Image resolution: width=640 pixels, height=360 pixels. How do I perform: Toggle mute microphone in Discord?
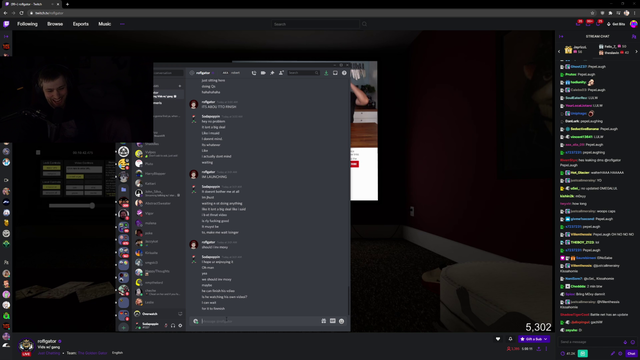point(166,325)
